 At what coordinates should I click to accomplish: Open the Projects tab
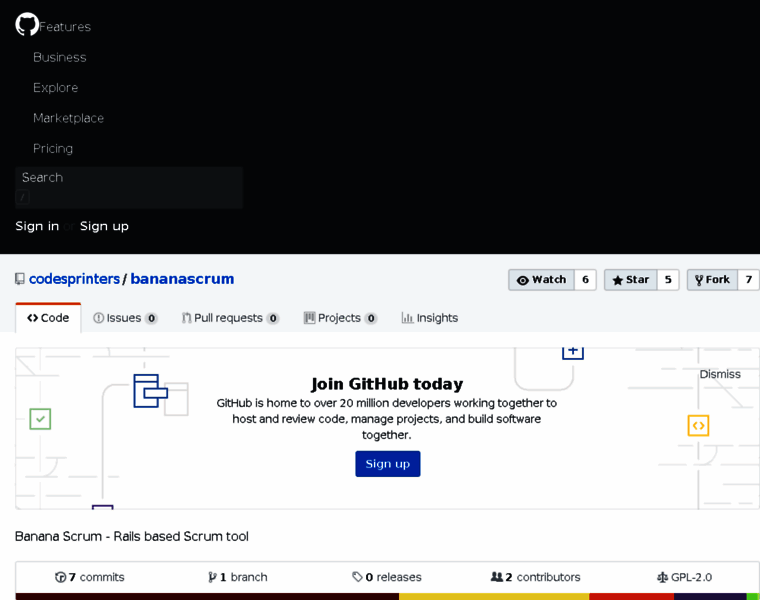[x=340, y=318]
